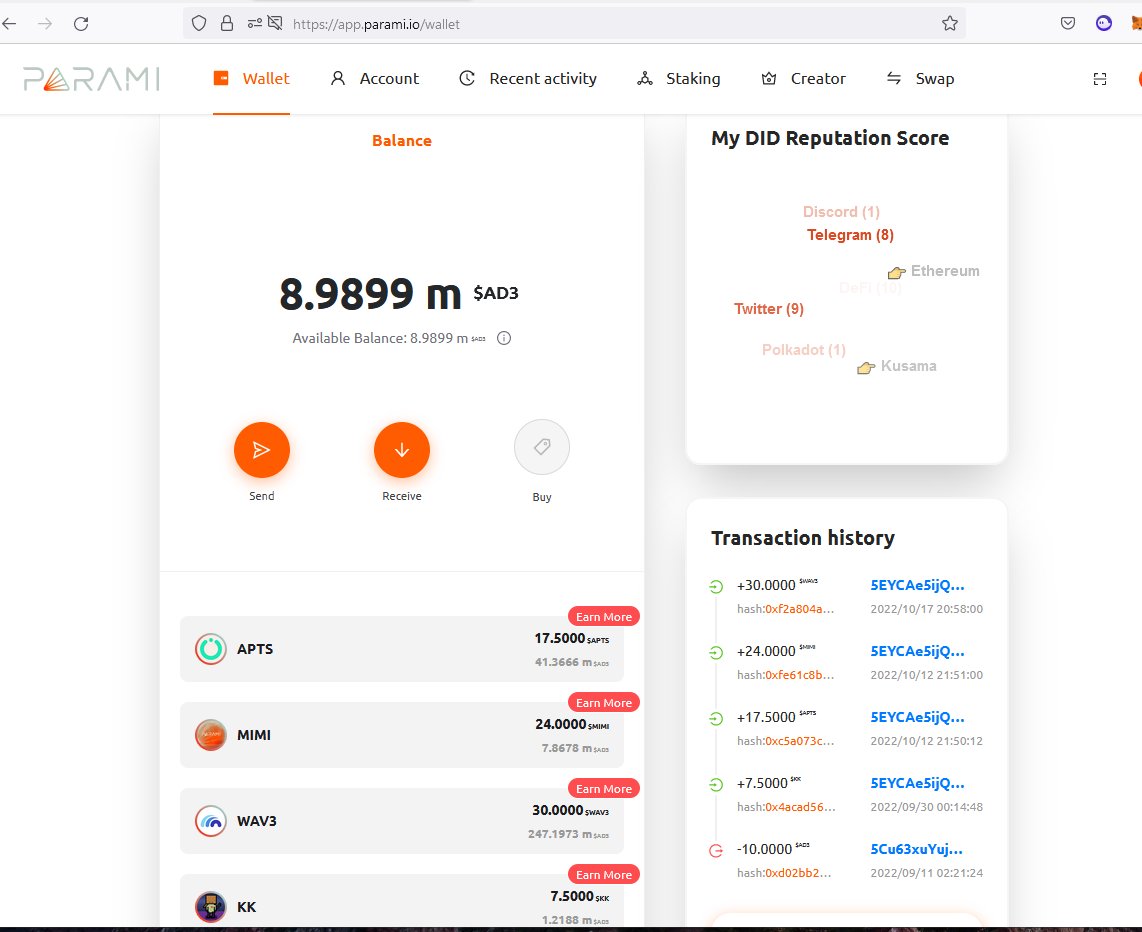Open the 5Cu63xuYuj address link
Screen dimensions: 1142x932
coord(917,849)
